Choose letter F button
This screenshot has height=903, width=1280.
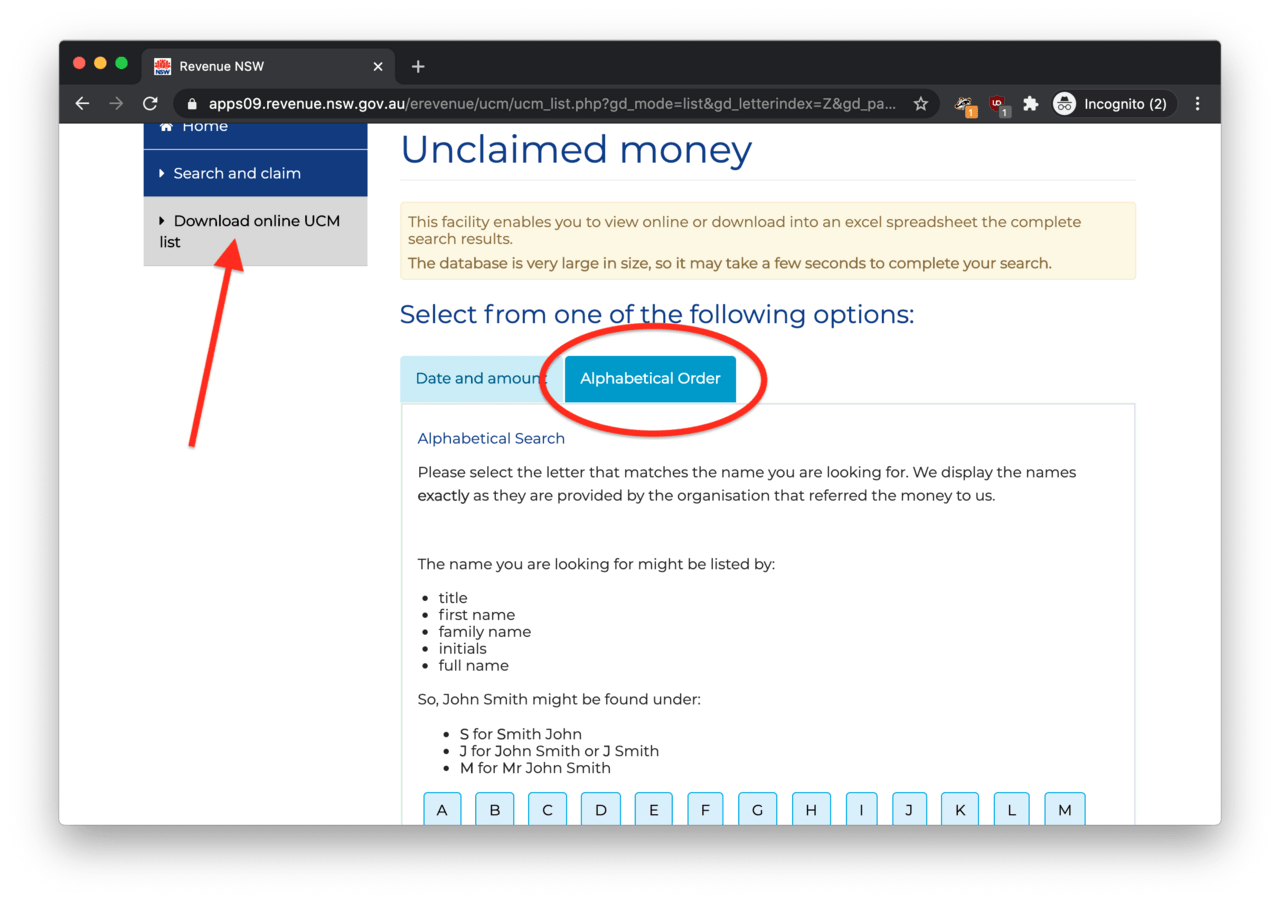coord(705,809)
